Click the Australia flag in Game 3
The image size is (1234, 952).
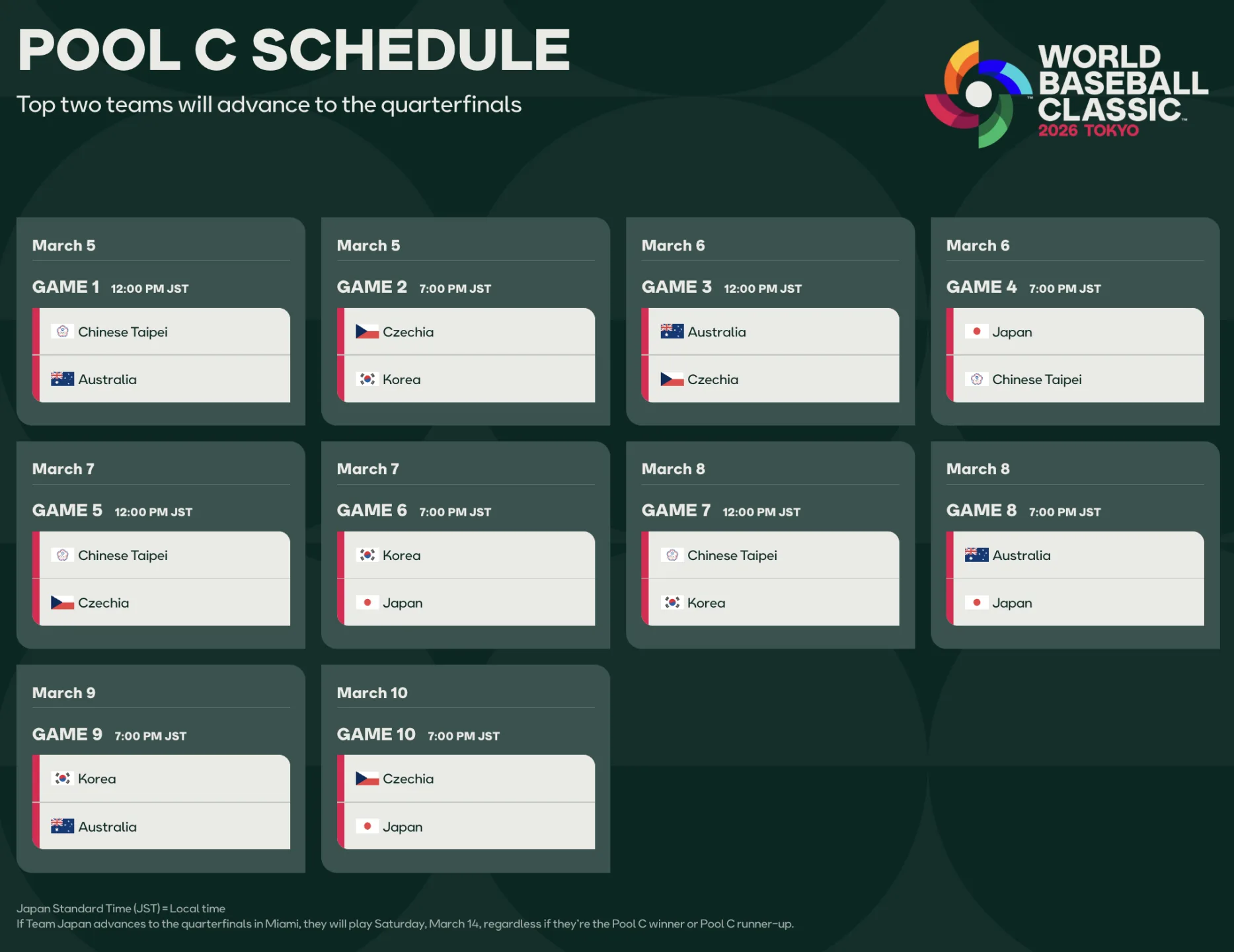(x=672, y=331)
